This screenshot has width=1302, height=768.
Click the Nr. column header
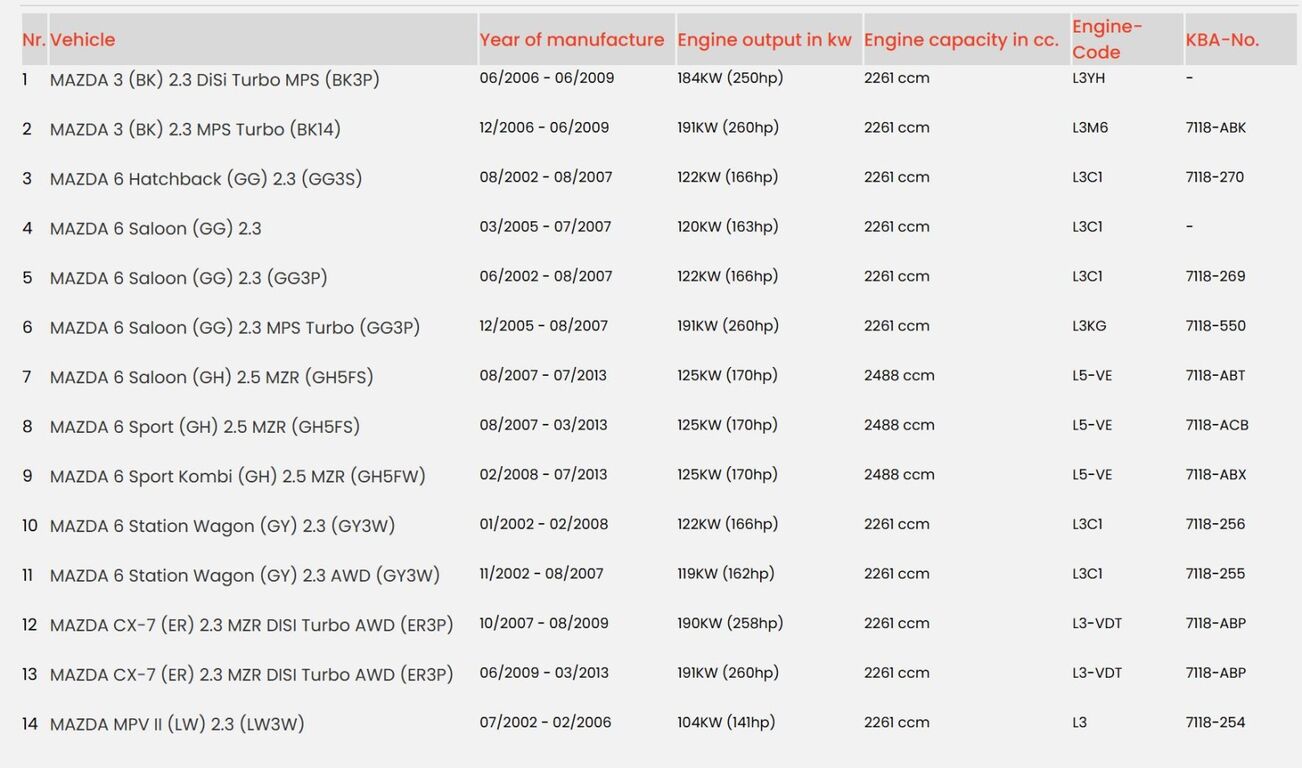(x=34, y=40)
